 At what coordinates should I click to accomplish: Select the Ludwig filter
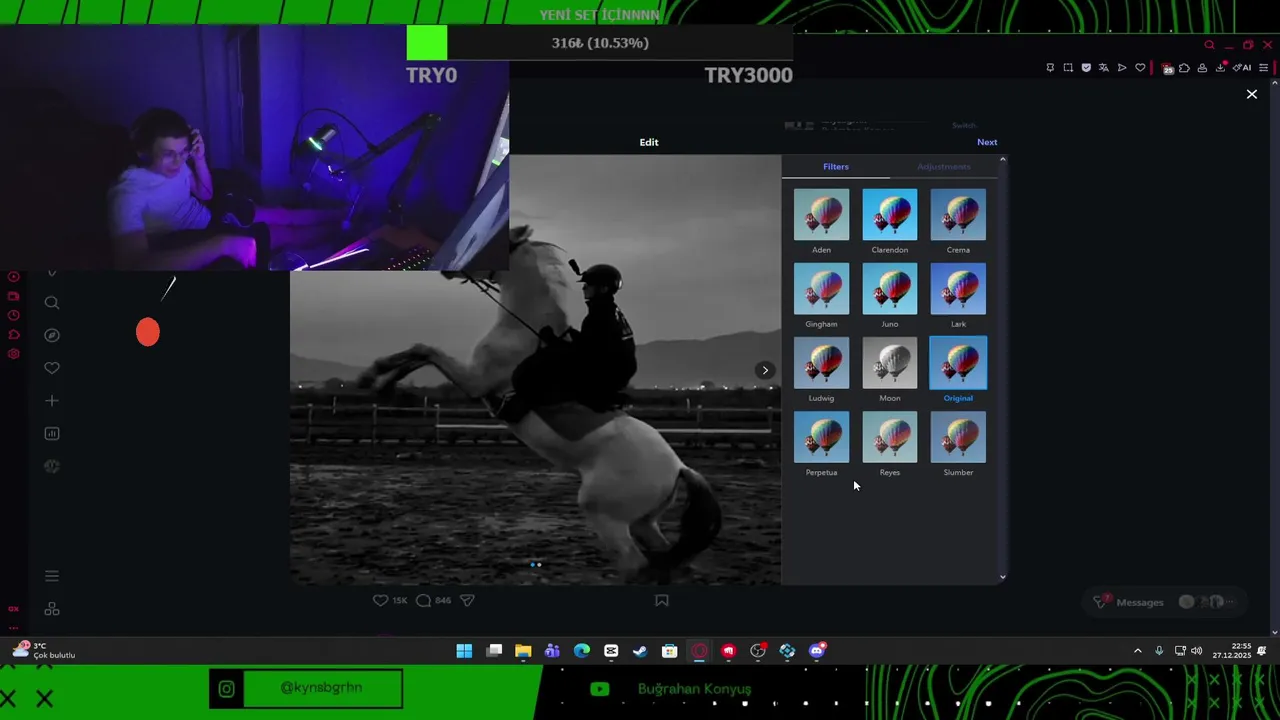821,362
